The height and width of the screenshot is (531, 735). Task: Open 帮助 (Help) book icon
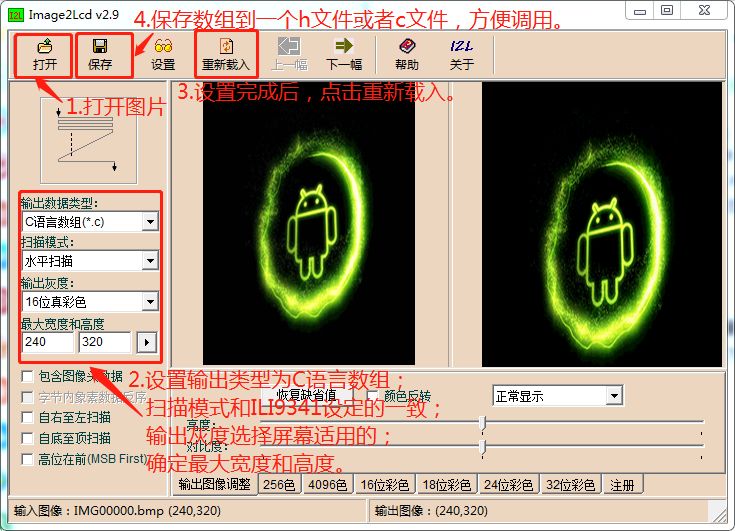[x=406, y=55]
